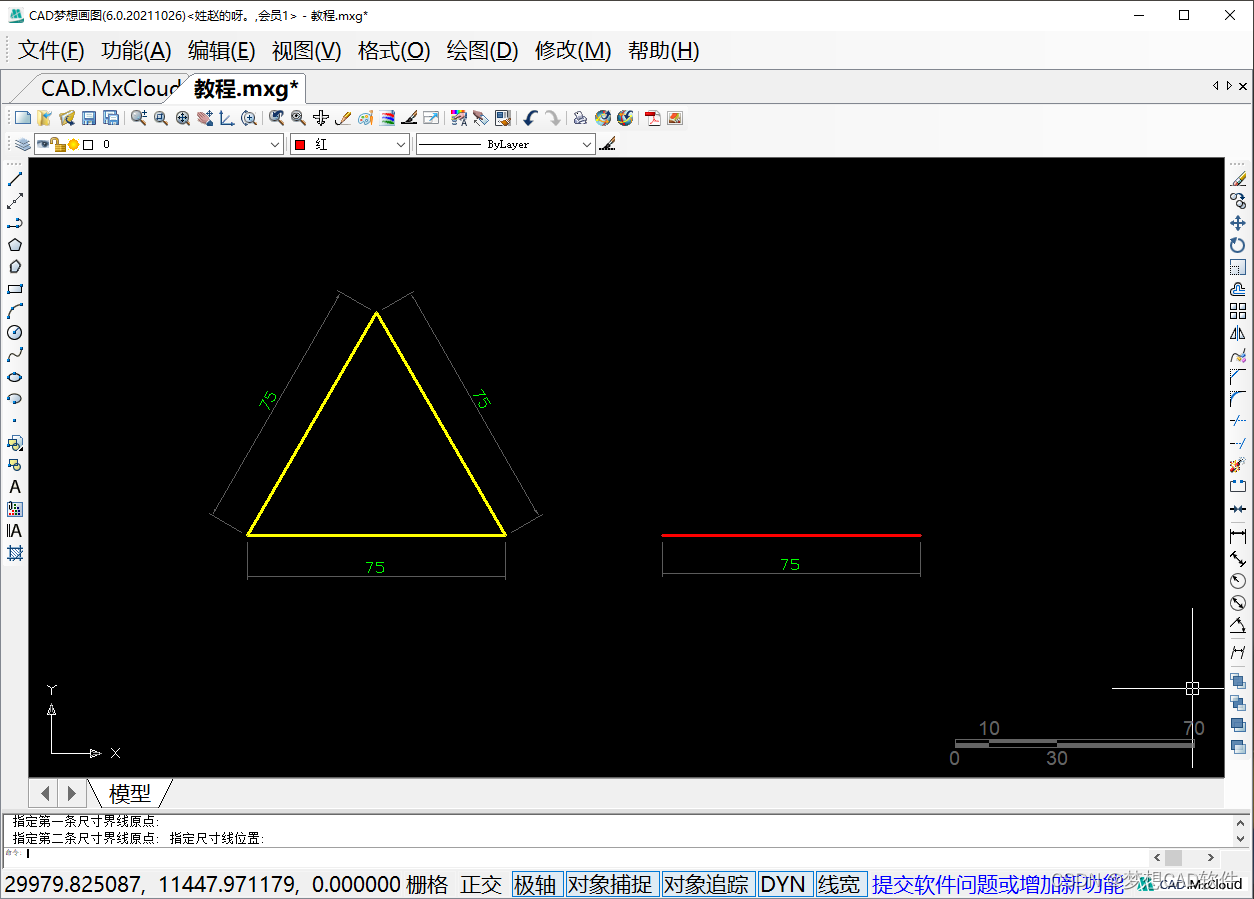Click the Print icon
The height and width of the screenshot is (899, 1254).
point(580,118)
